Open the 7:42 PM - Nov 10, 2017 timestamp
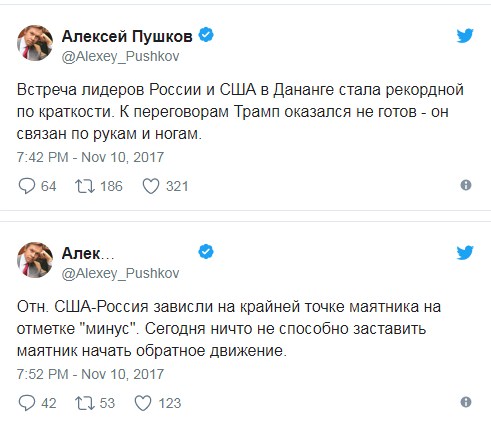The image size is (491, 425). pyautogui.click(x=90, y=157)
